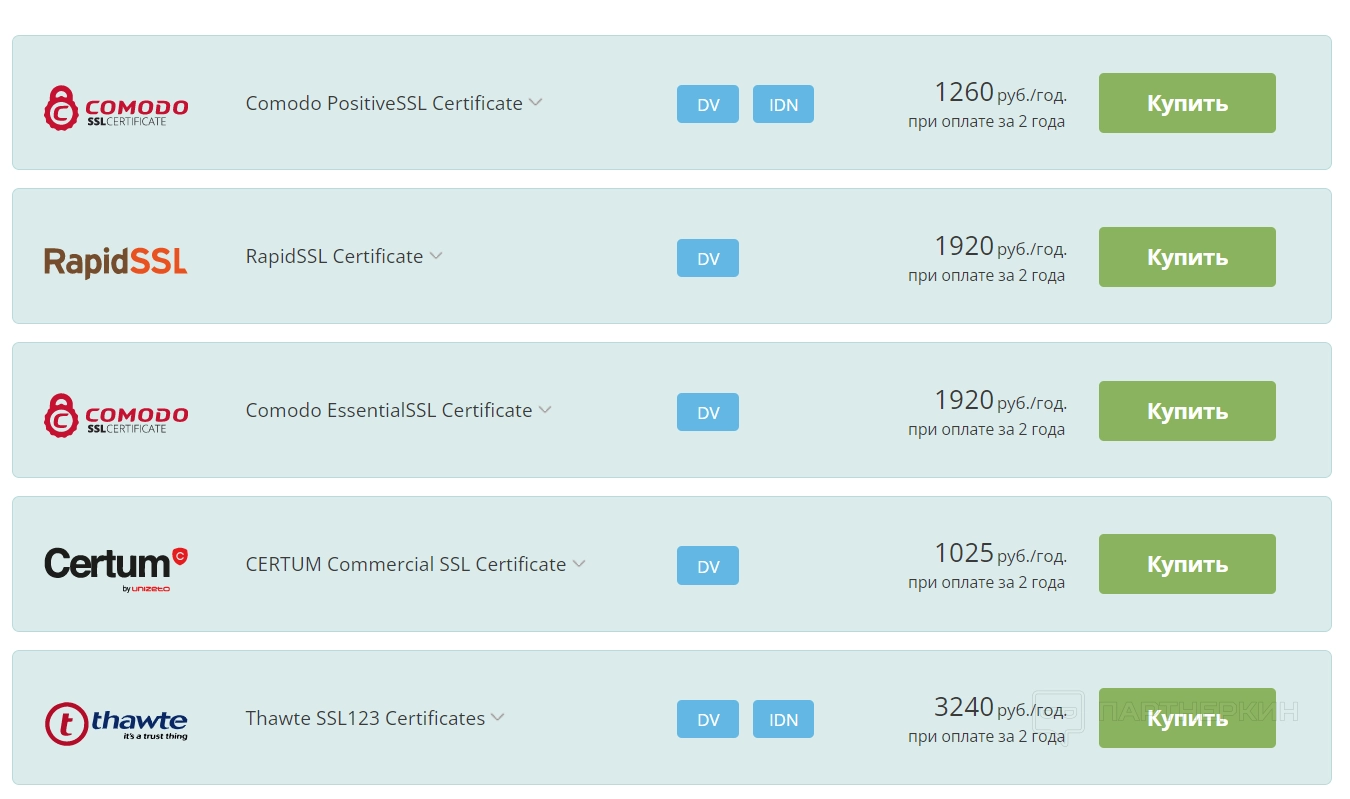Click the IDN badge for Comodo PositiveSSL

coord(783,104)
